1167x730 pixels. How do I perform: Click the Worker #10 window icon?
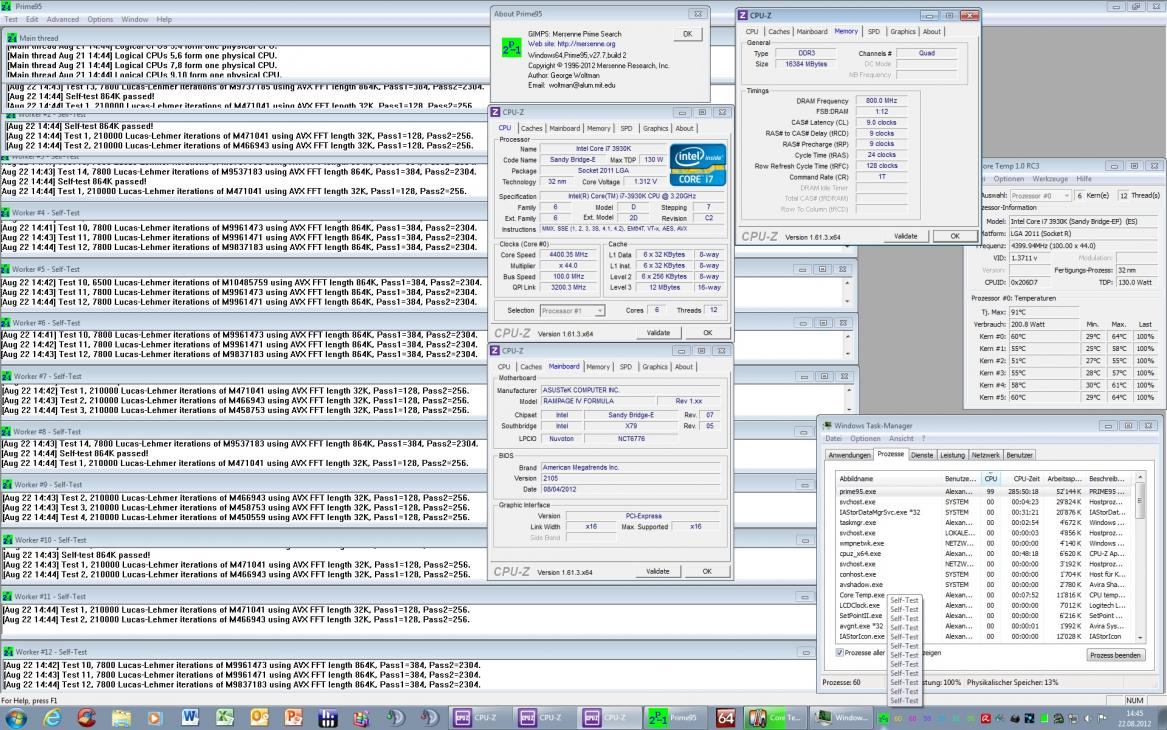(x=7, y=540)
